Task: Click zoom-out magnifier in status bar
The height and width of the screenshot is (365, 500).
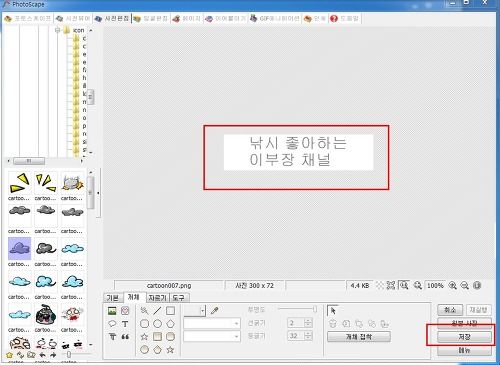Action: (465, 286)
